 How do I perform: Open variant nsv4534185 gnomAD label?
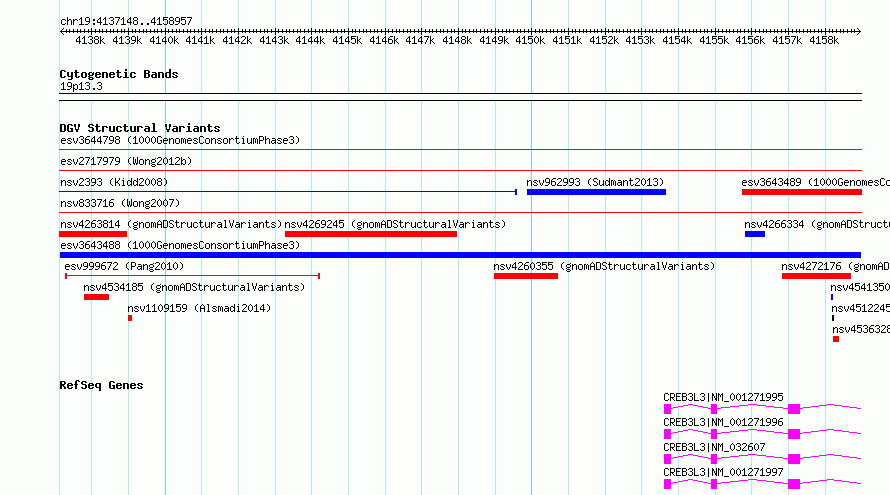coord(194,287)
